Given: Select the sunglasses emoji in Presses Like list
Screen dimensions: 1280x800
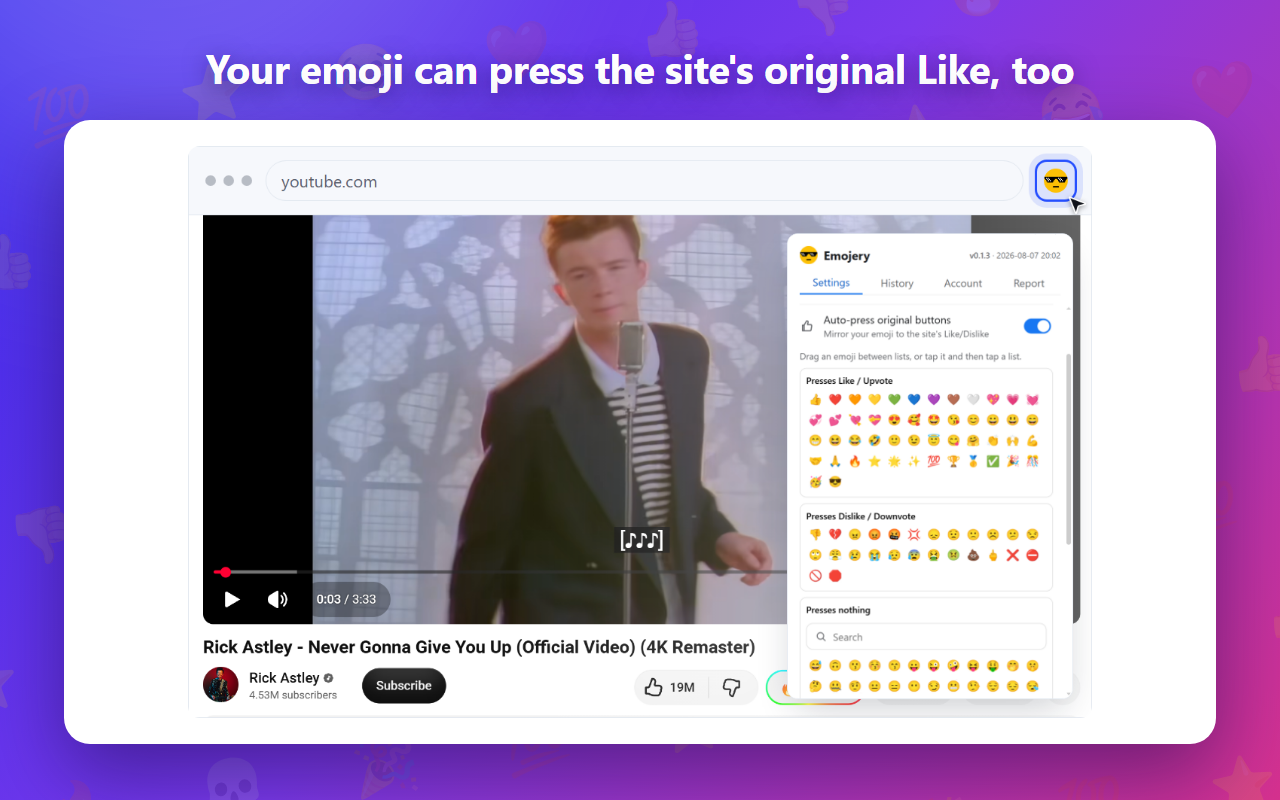Looking at the screenshot, I should click(x=835, y=481).
